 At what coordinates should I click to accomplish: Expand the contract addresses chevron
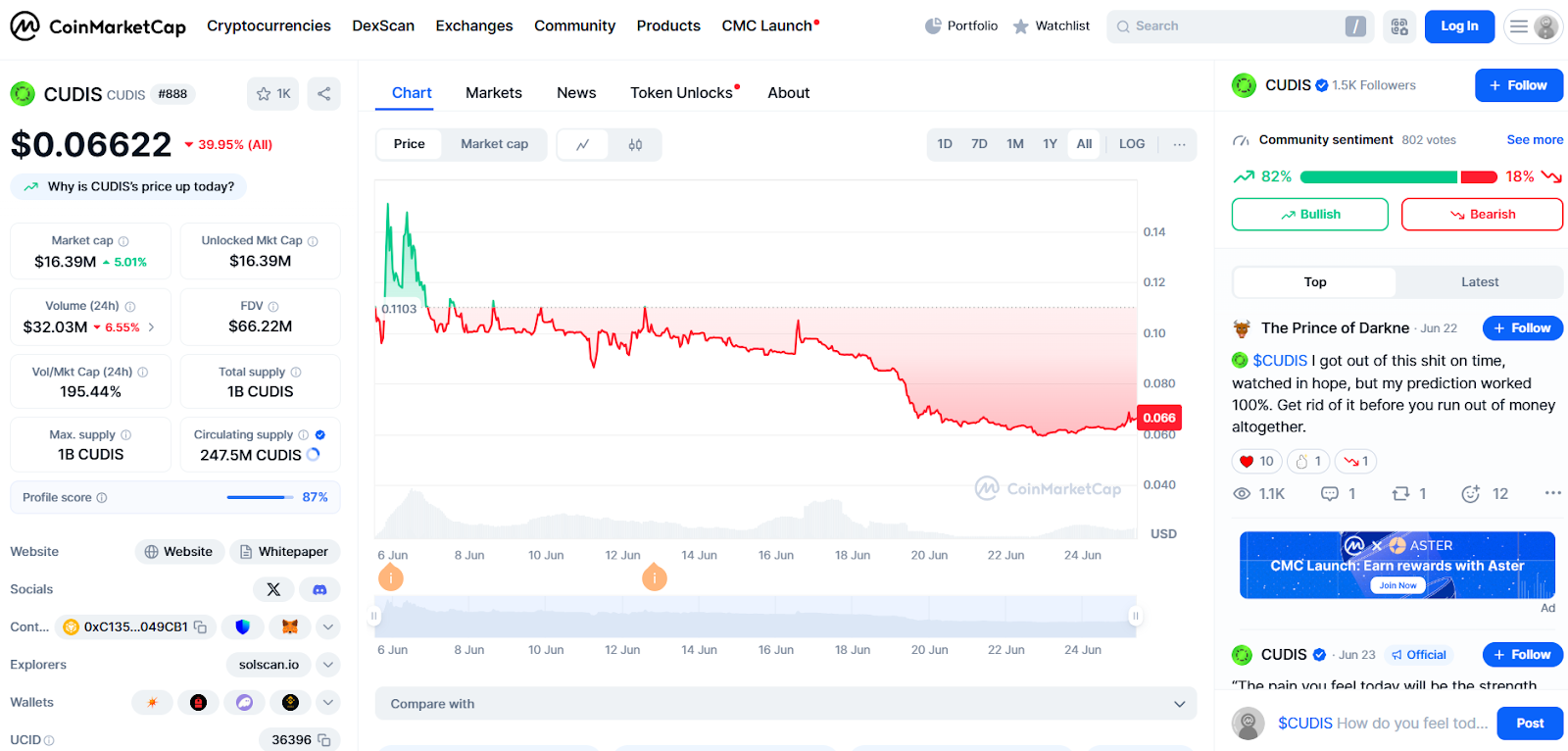coord(328,626)
